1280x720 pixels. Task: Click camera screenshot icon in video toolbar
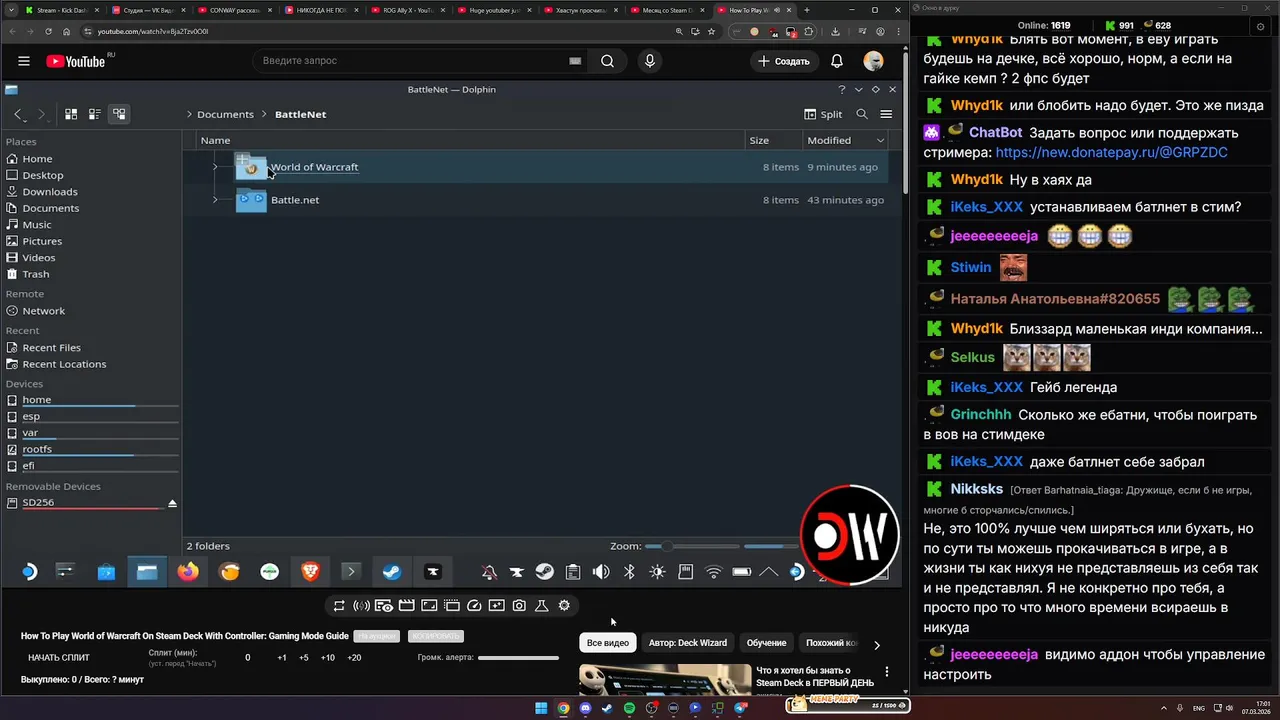[519, 605]
